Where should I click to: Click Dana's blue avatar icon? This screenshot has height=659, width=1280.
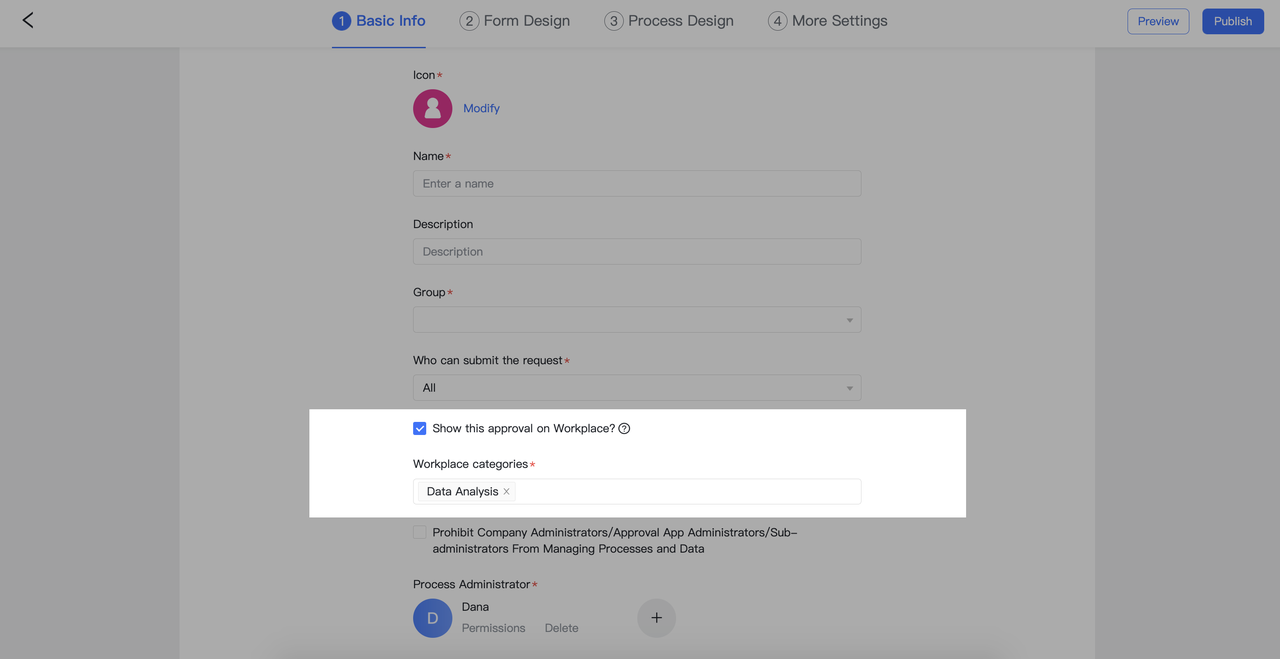coord(432,618)
